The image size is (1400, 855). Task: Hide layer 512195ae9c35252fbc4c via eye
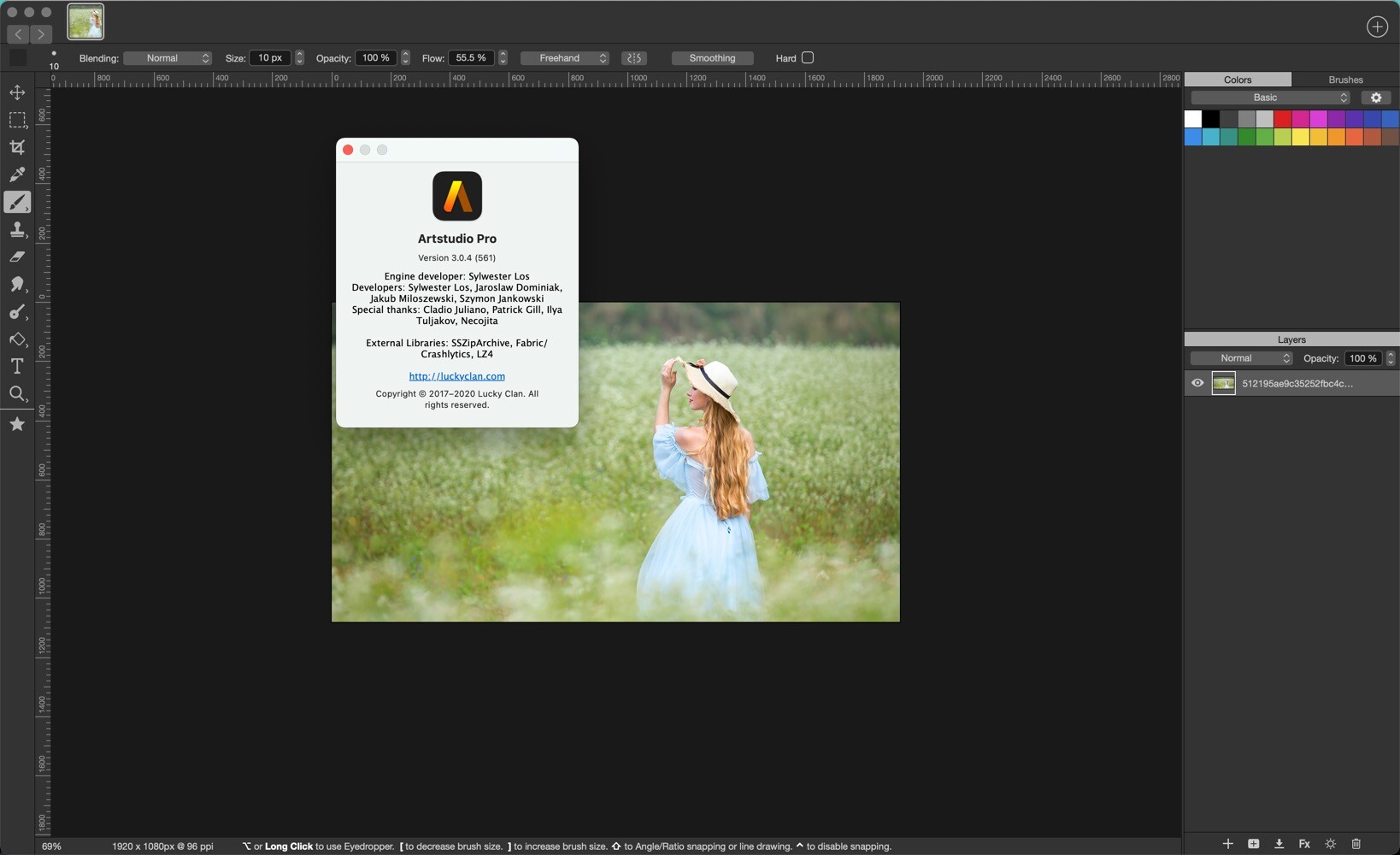click(x=1197, y=383)
